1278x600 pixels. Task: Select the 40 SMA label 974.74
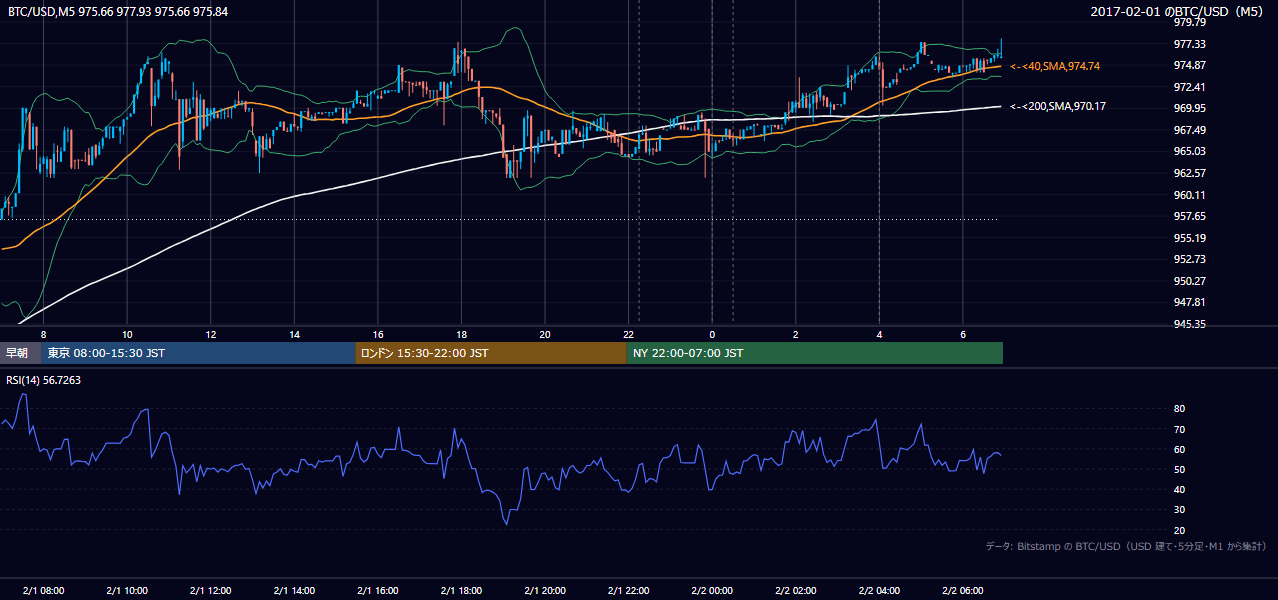pyautogui.click(x=1055, y=66)
